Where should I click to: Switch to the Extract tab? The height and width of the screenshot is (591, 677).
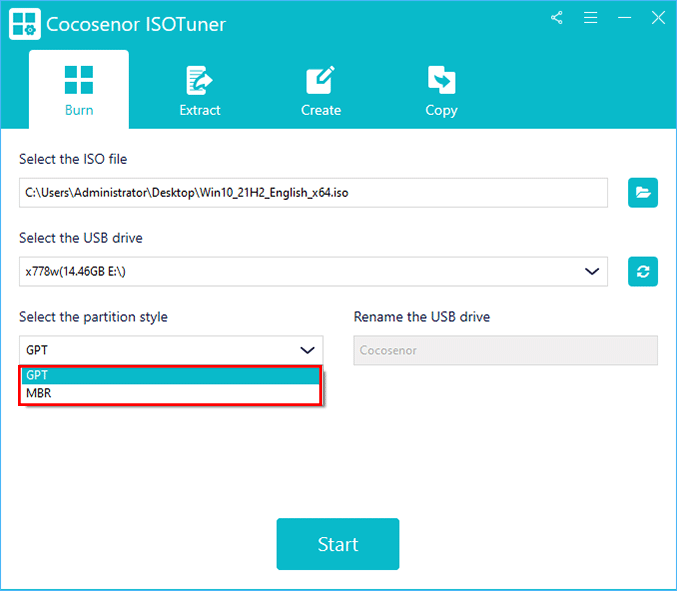[199, 91]
